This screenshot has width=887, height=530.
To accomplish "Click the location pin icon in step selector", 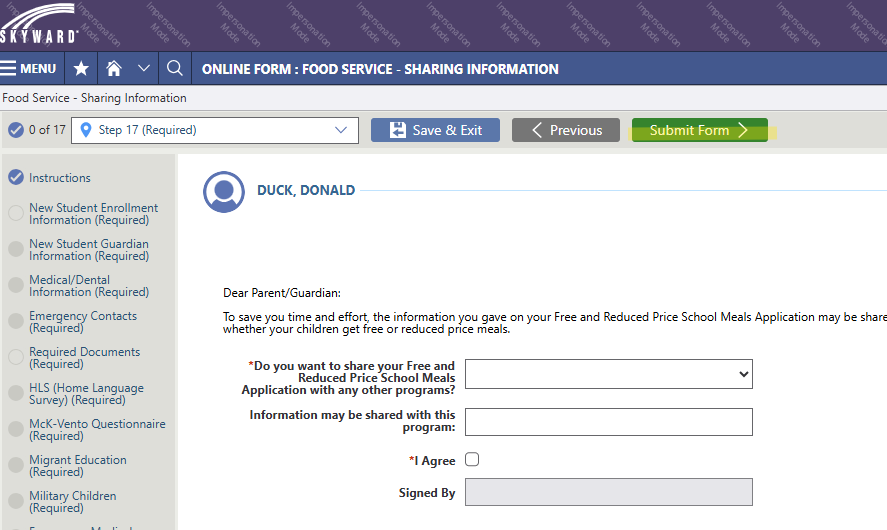I will 85,130.
